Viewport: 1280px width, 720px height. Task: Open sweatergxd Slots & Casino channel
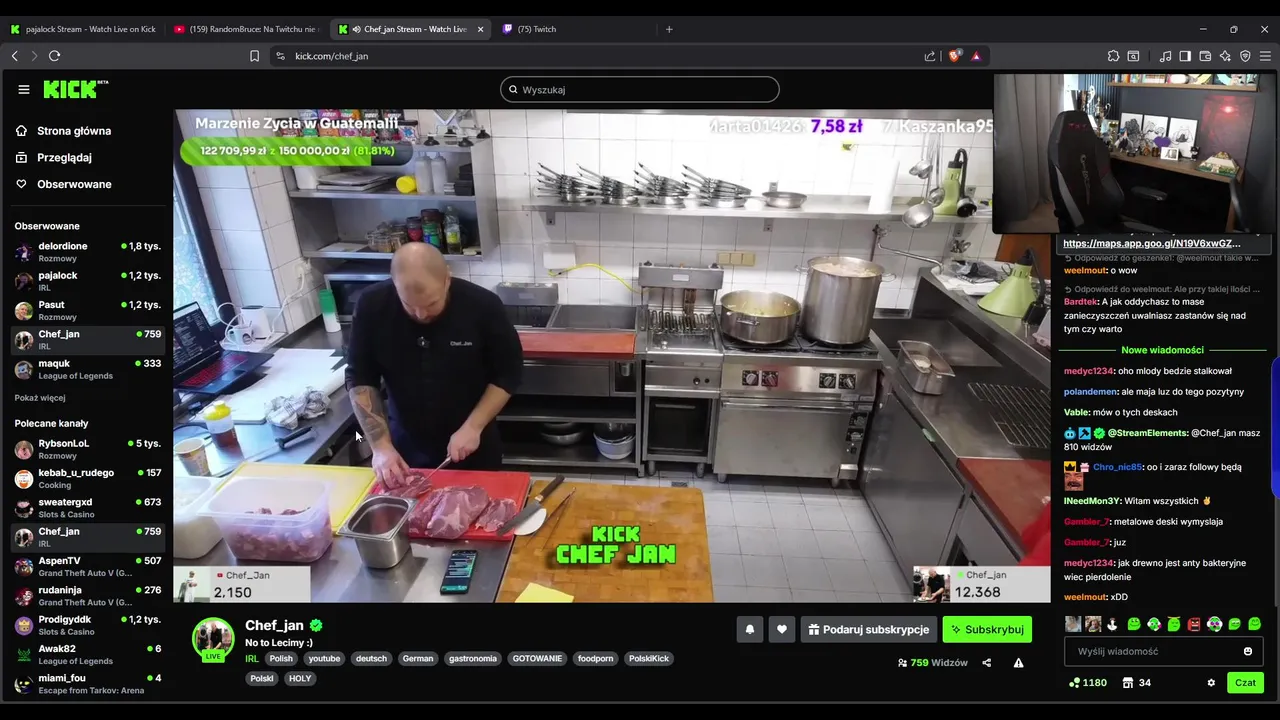(86, 508)
